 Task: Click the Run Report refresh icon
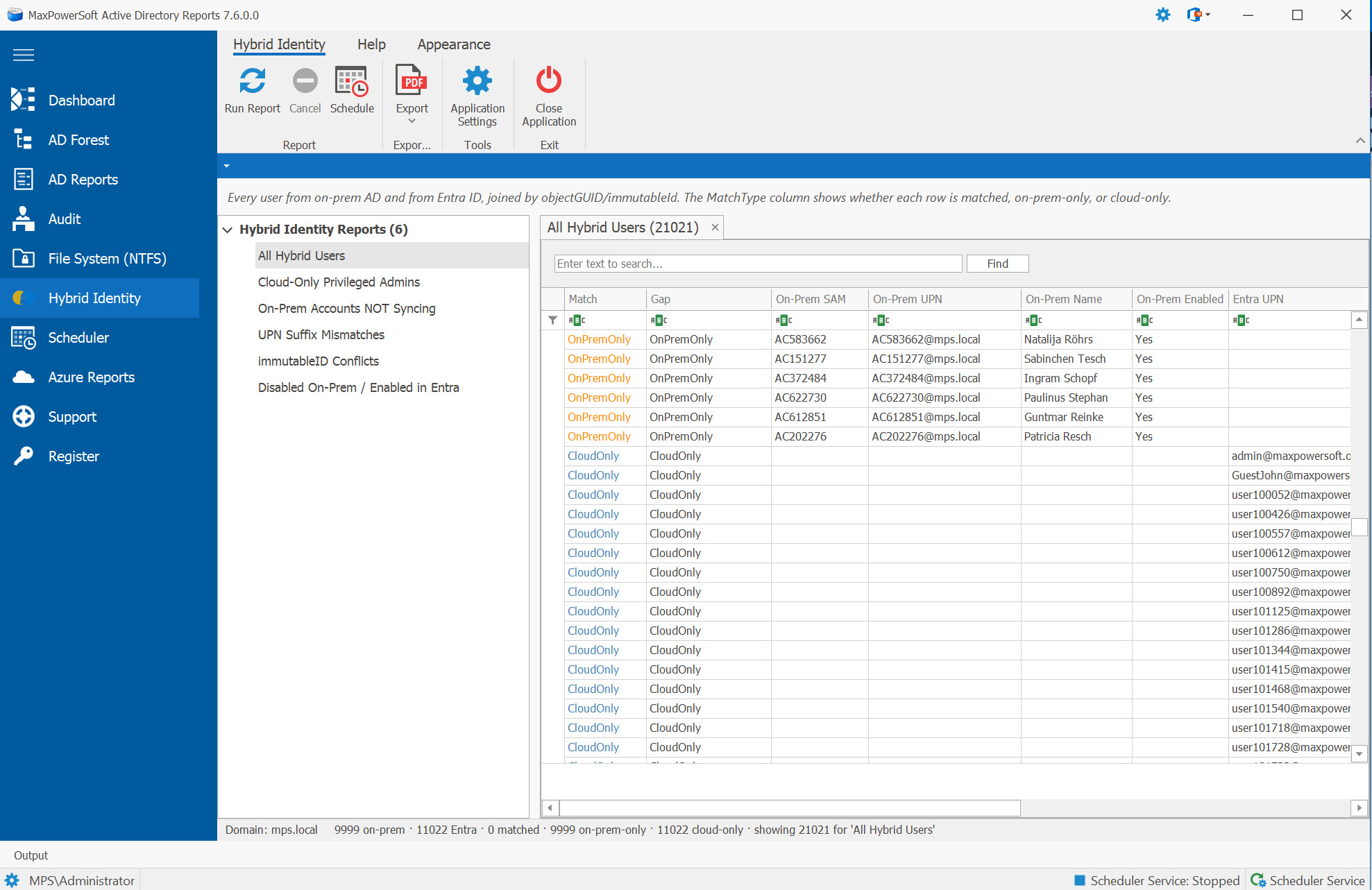(253, 81)
